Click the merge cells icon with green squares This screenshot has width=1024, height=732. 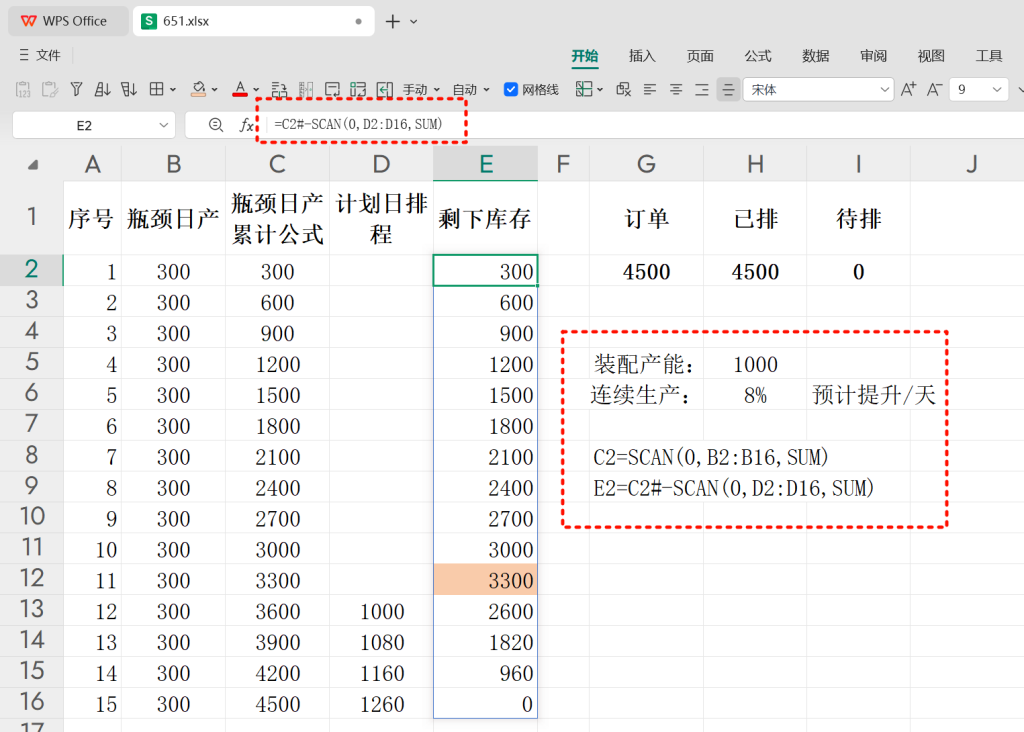(358, 89)
